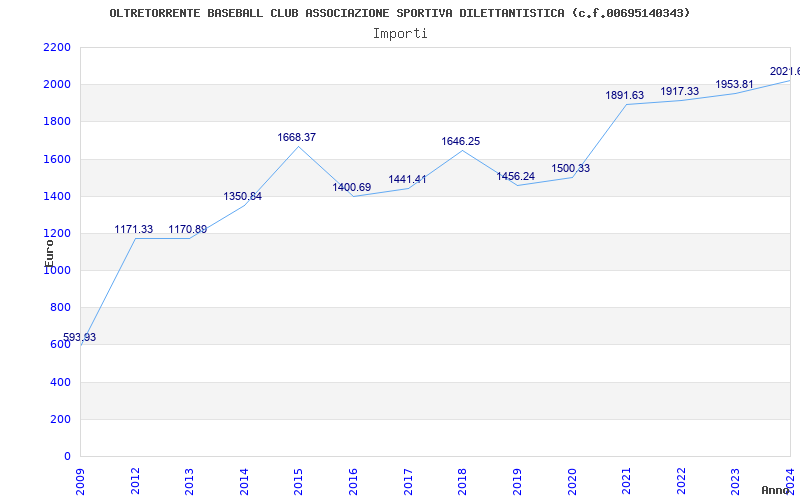The width and height of the screenshot is (800, 500).
Task: Click the 593.93 data label
Action: (x=80, y=337)
